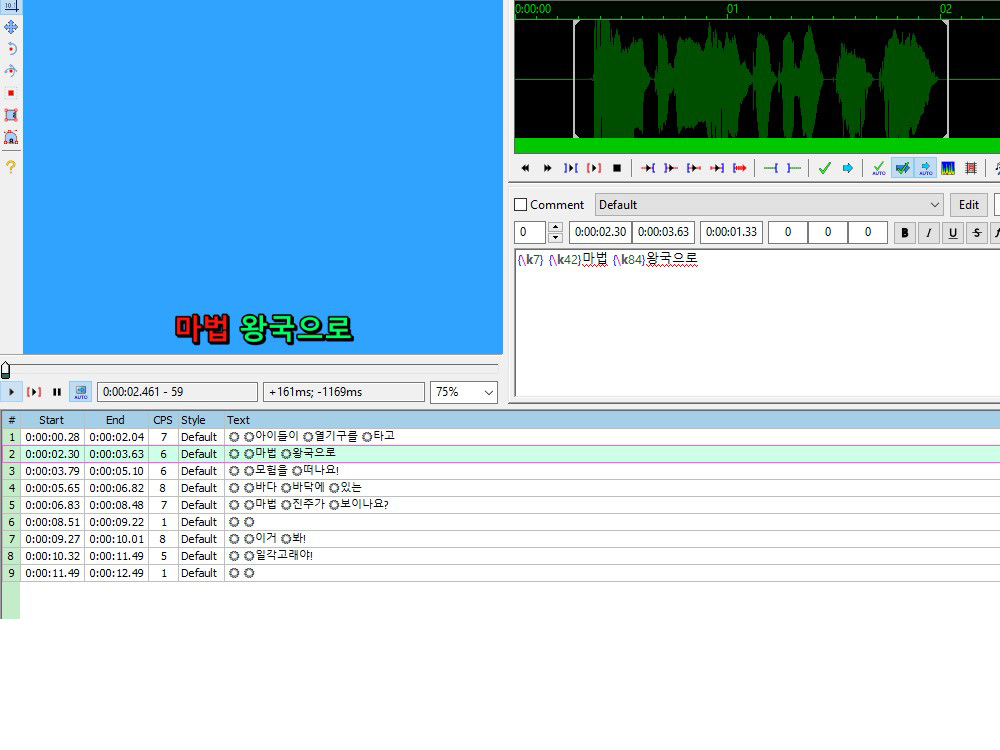Click the audio waveform display
The height and width of the screenshot is (750, 1000).
(757, 79)
